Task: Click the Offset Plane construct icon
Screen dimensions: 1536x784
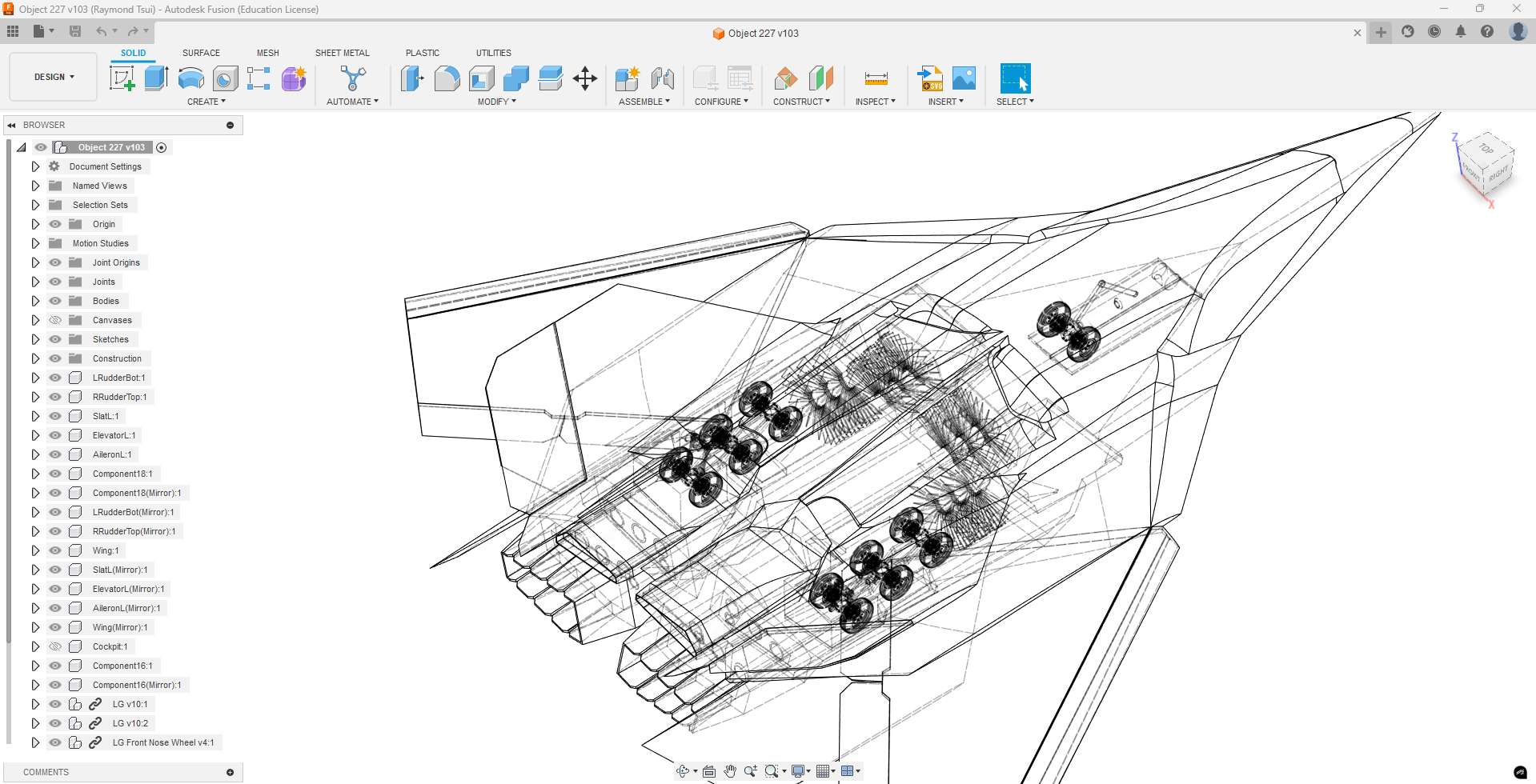Action: pyautogui.click(x=786, y=78)
